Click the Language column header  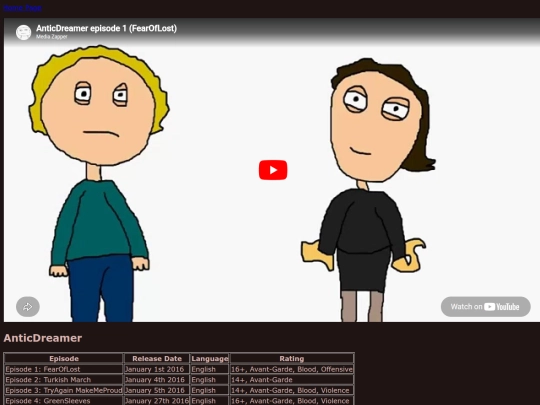pyautogui.click(x=210, y=358)
